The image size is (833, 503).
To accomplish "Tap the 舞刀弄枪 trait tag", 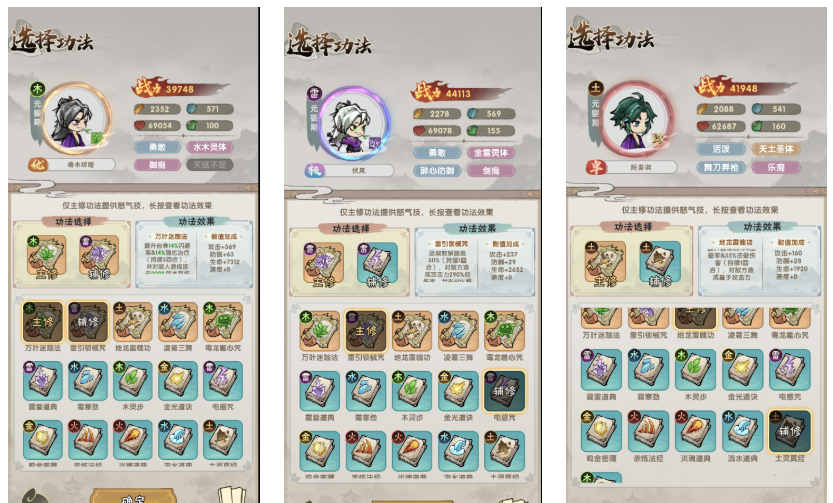I will click(x=721, y=167).
